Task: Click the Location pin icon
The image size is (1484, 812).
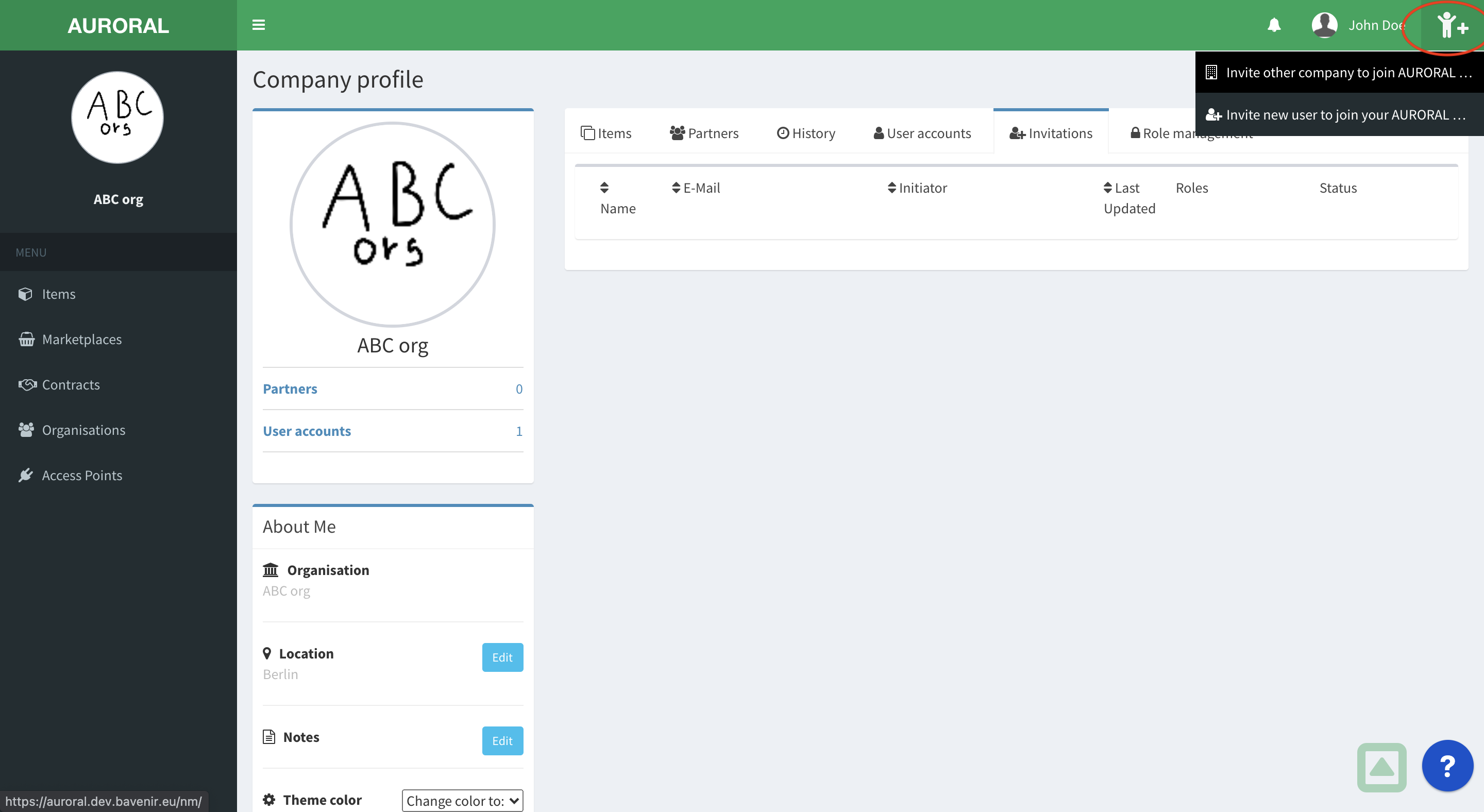Action: [267, 653]
